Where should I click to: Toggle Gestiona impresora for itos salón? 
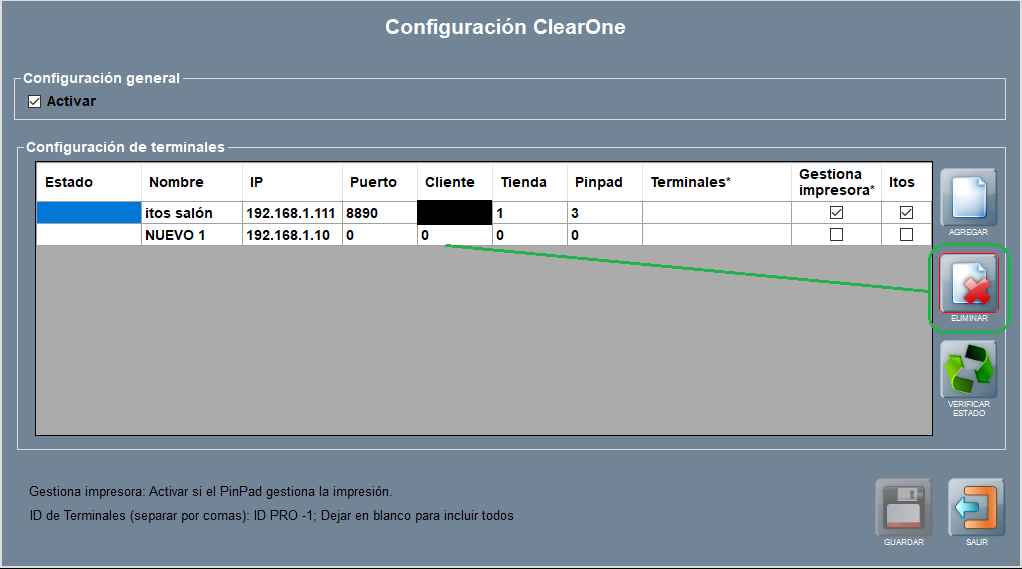(836, 213)
